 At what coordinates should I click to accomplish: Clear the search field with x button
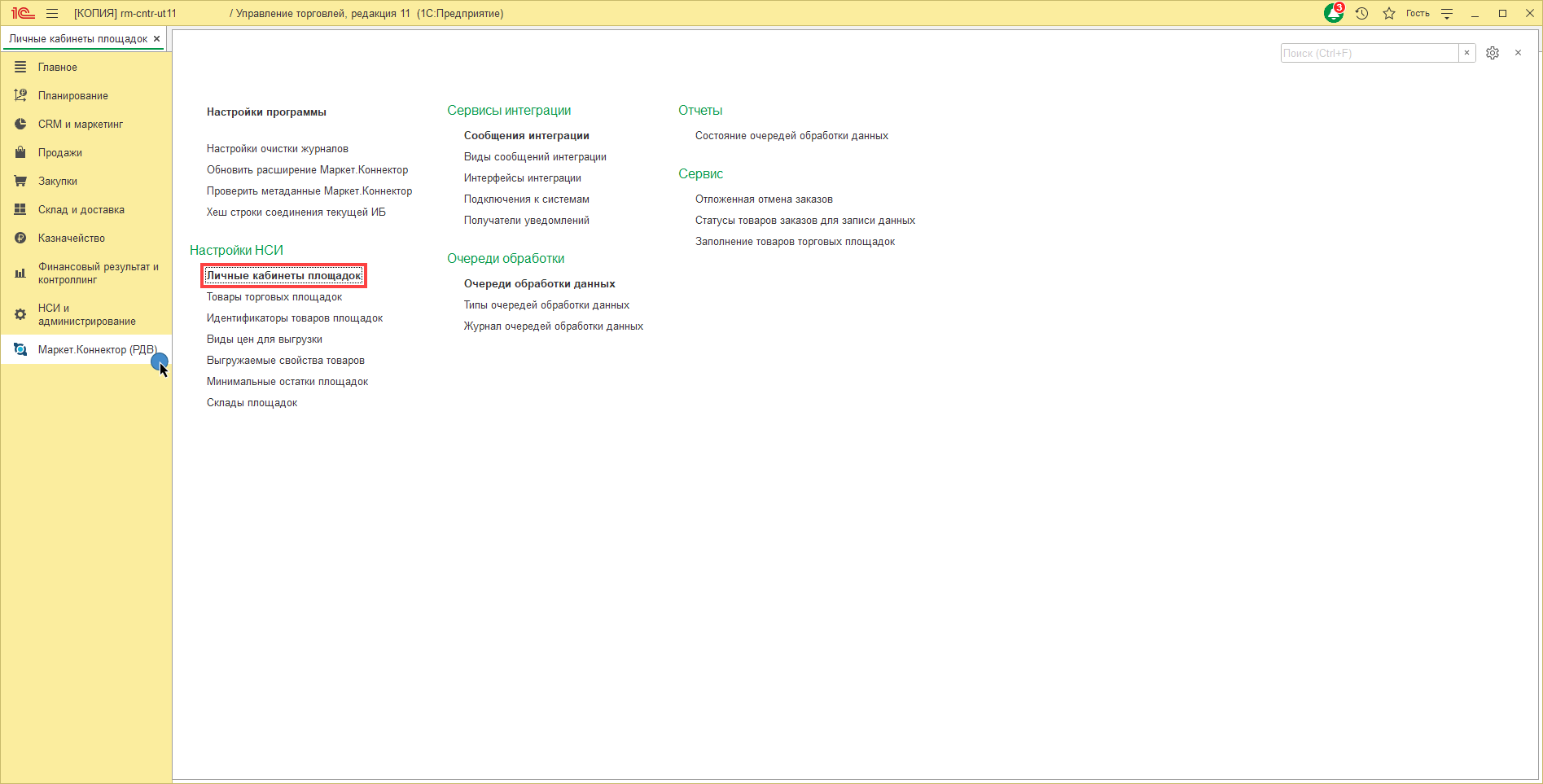1466,53
